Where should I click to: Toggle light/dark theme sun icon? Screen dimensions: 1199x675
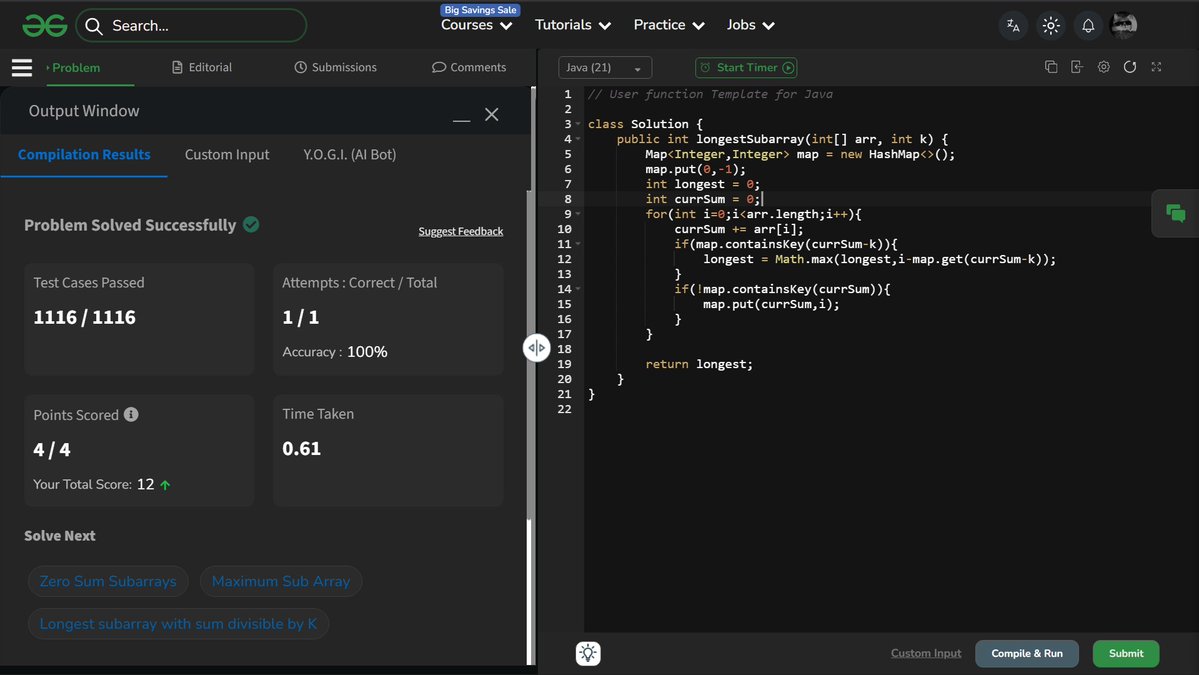(1051, 25)
